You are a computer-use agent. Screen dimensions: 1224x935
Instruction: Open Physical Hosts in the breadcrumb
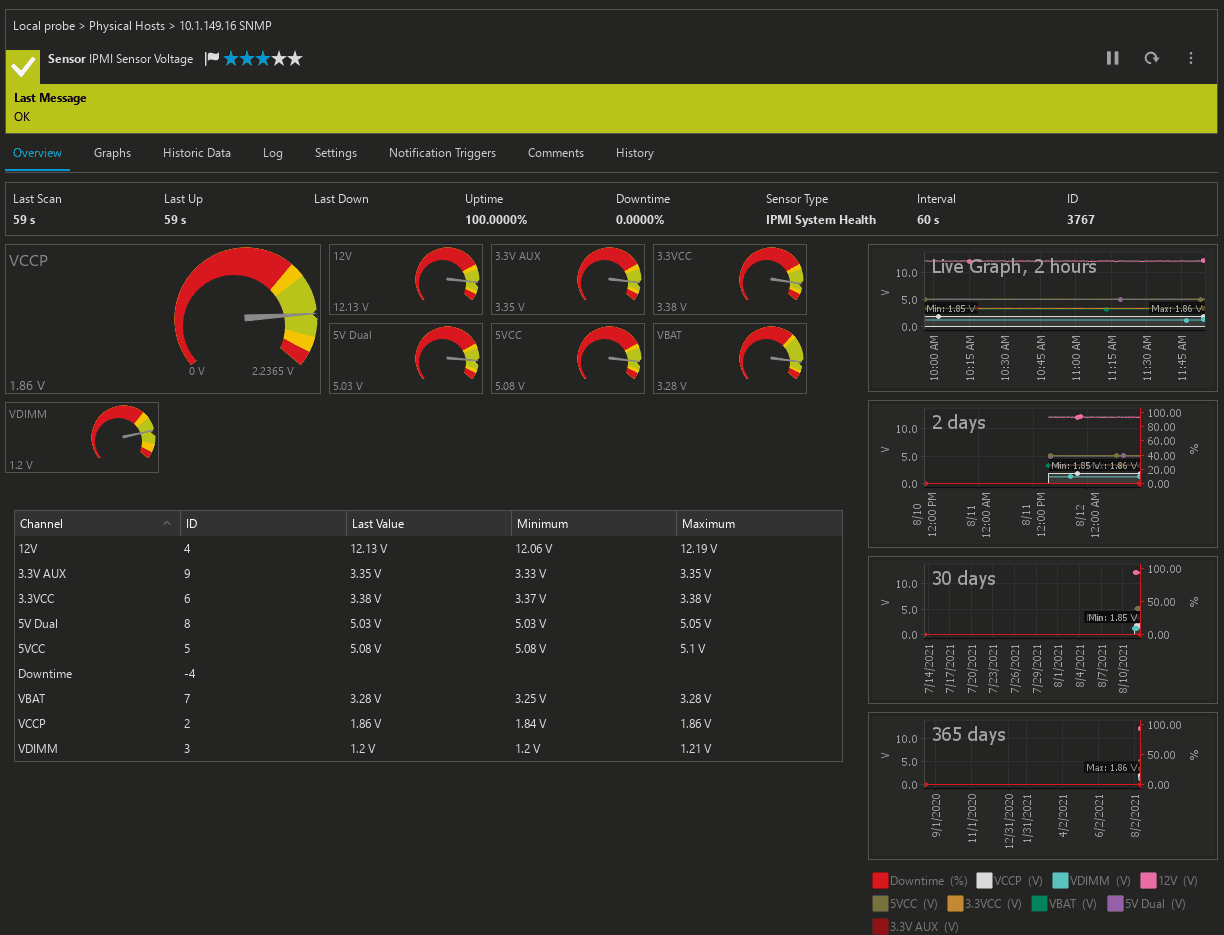129,25
